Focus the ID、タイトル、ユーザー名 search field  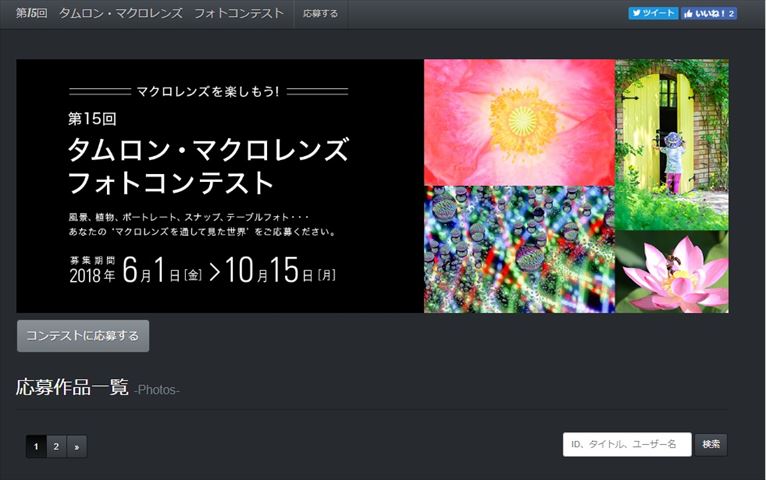627,444
